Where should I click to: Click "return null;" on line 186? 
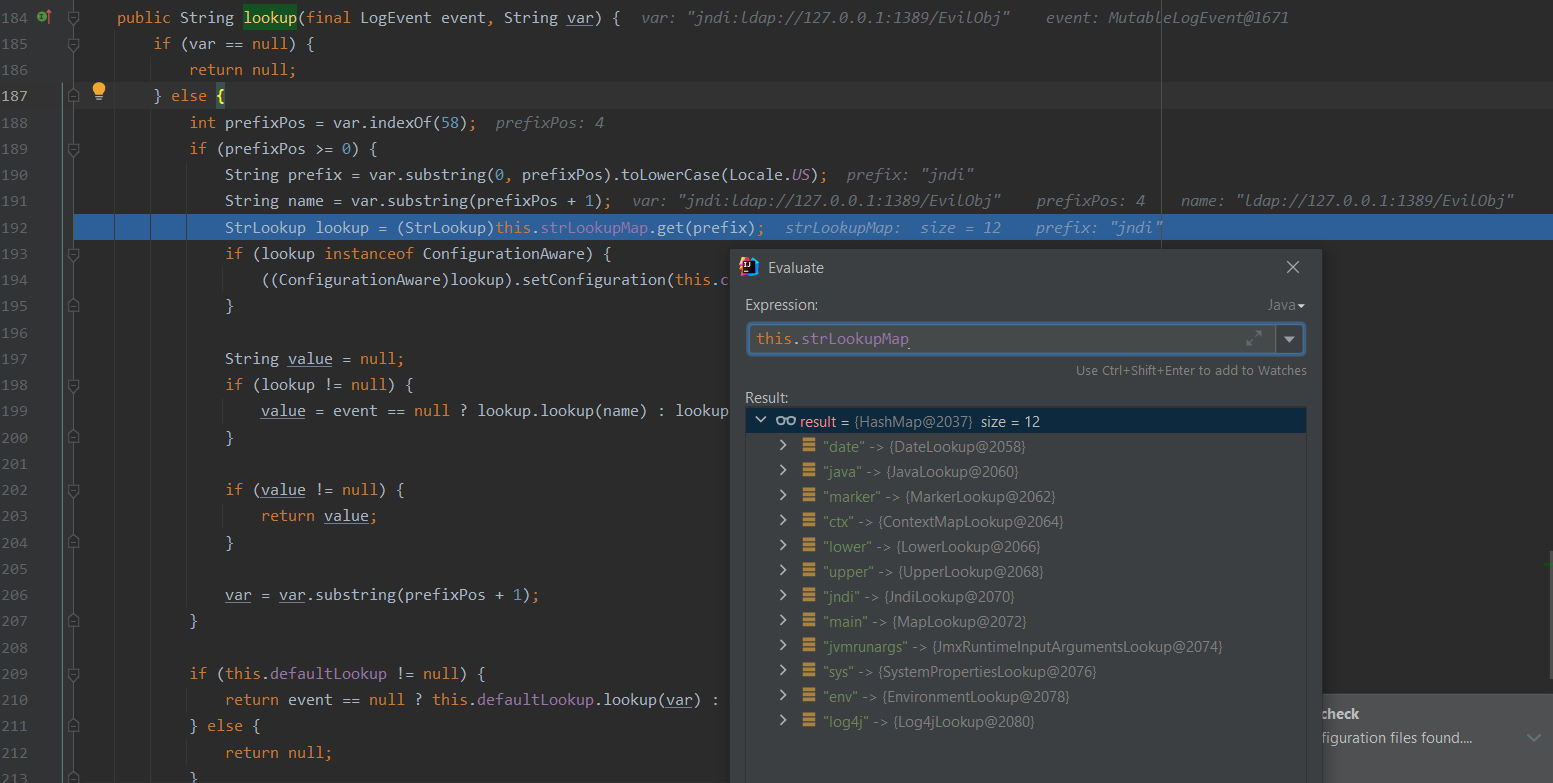(243, 70)
